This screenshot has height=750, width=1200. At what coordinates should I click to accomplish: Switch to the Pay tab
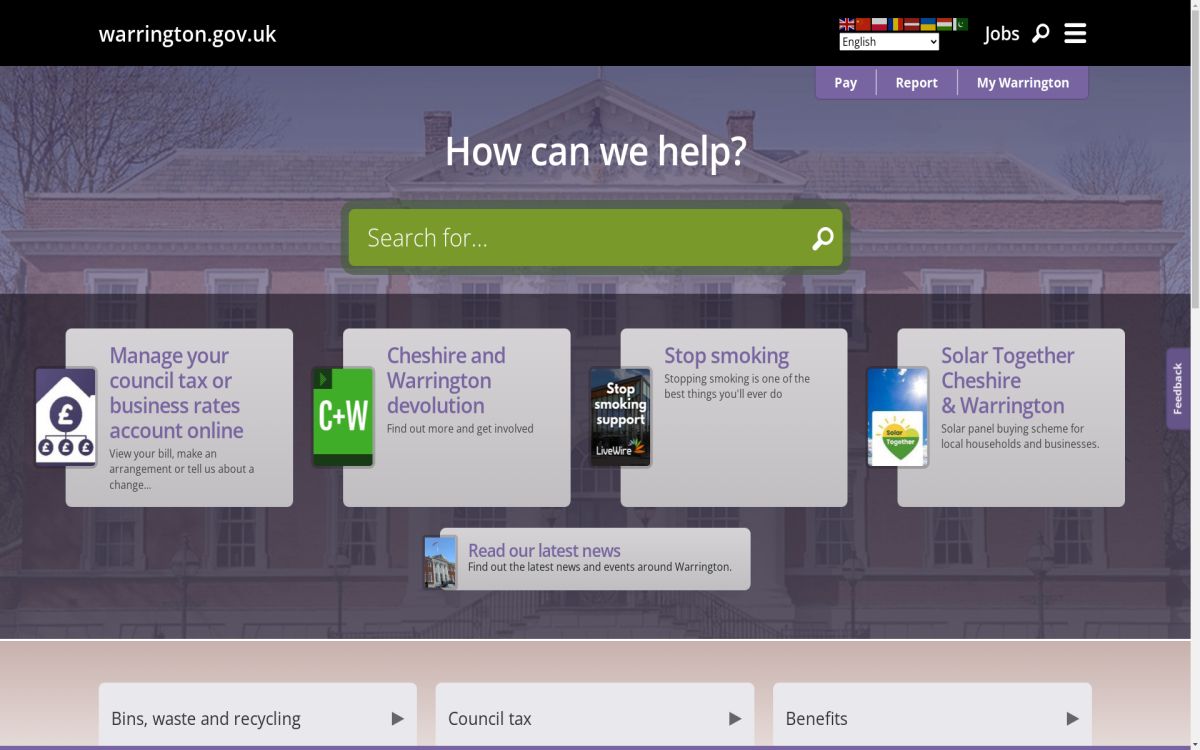coord(845,82)
